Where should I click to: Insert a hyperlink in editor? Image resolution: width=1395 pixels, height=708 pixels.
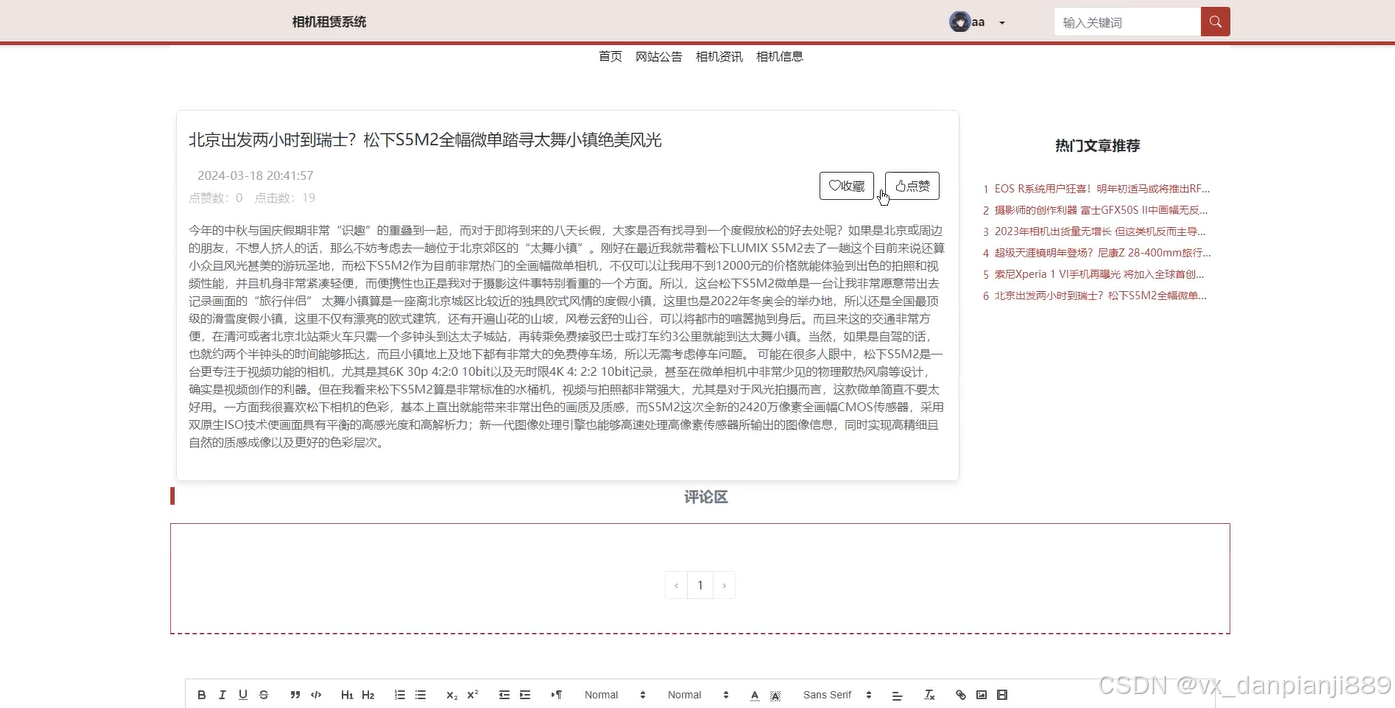pos(961,695)
